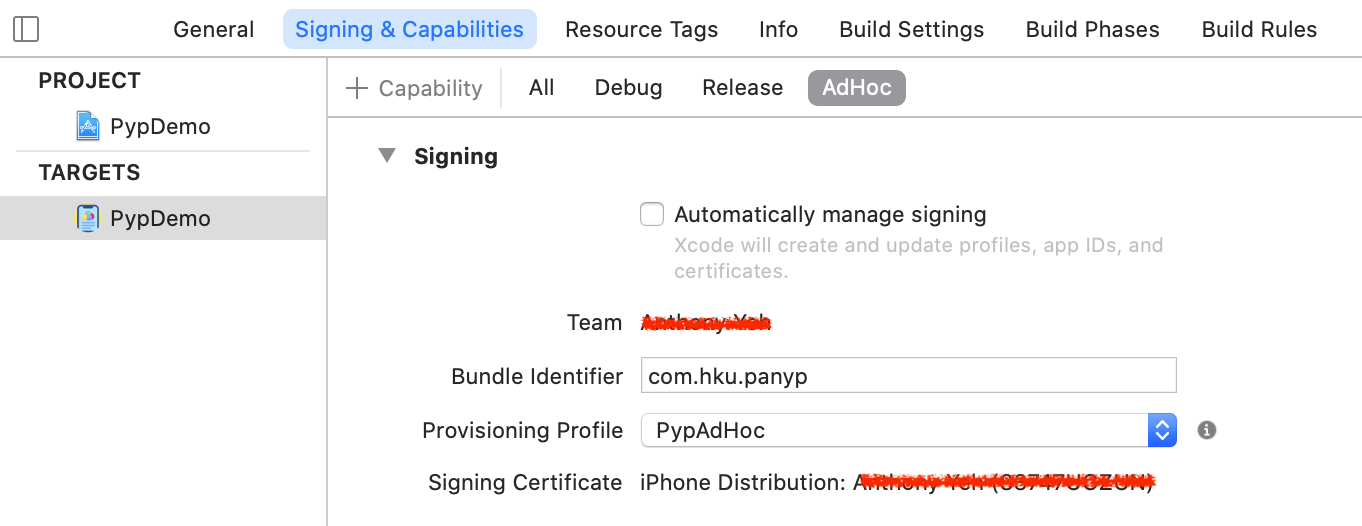Click the provisioning profile info icon

(1207, 430)
